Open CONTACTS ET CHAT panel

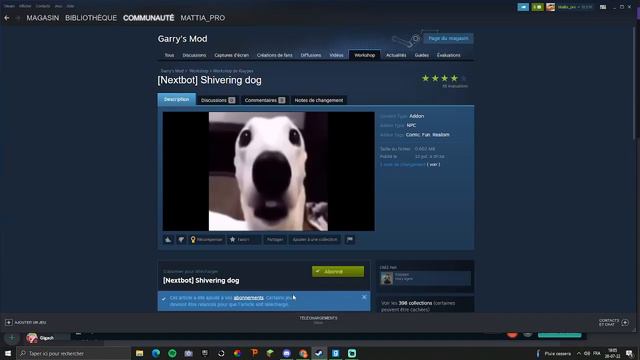614,322
